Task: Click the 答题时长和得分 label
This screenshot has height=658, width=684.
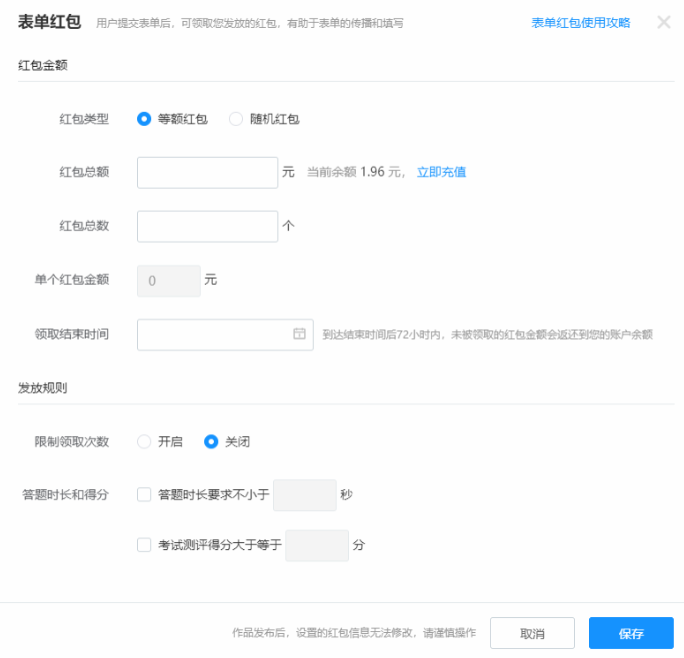Action: pos(65,495)
